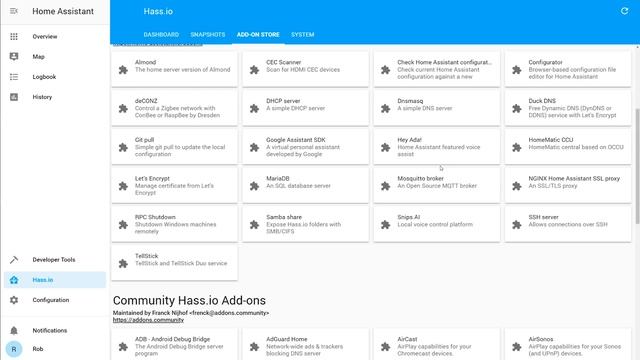Open the Logbook list icon
The image size is (640, 360).
[14, 77]
